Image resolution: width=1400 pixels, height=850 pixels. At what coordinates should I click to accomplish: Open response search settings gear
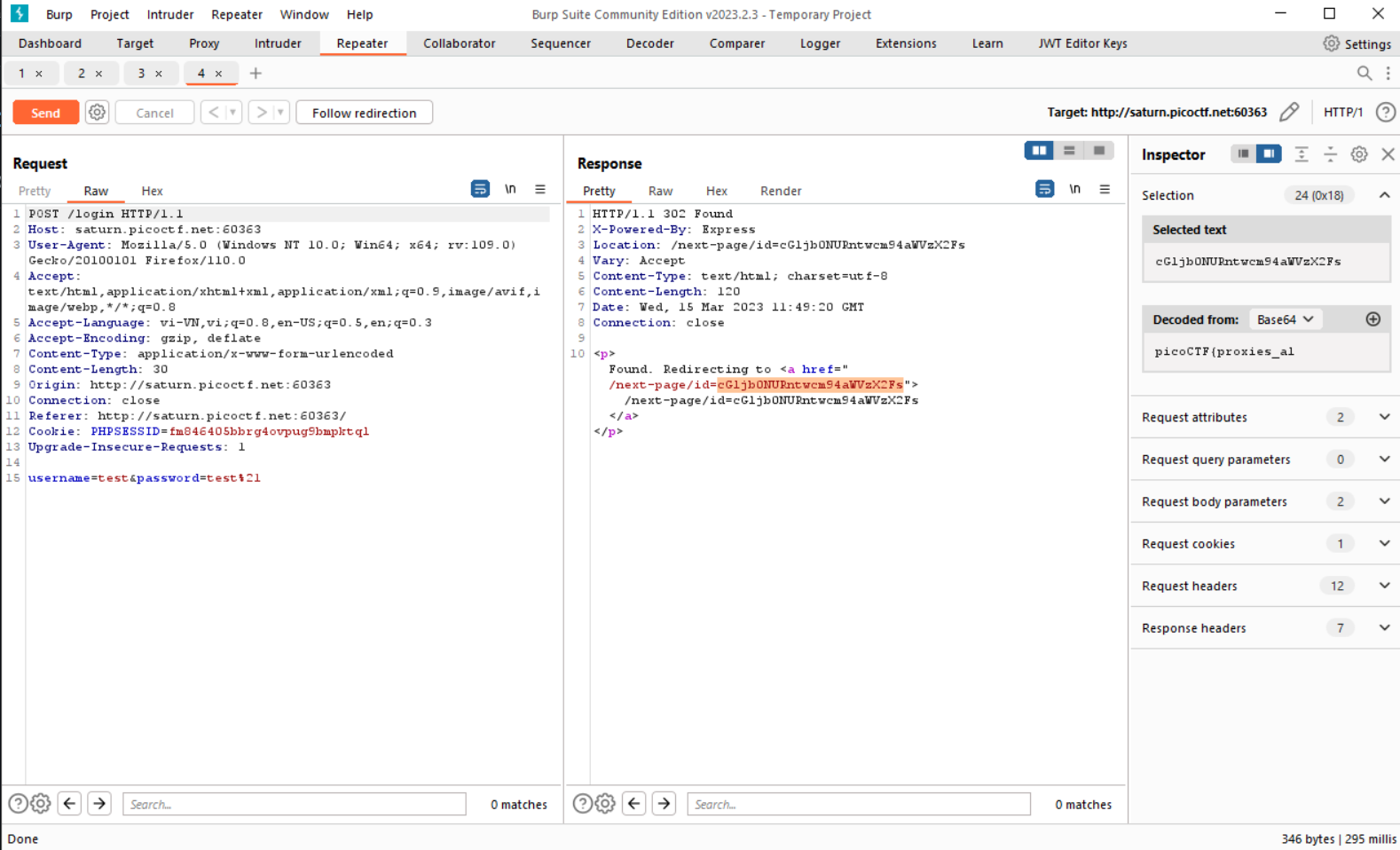point(605,804)
